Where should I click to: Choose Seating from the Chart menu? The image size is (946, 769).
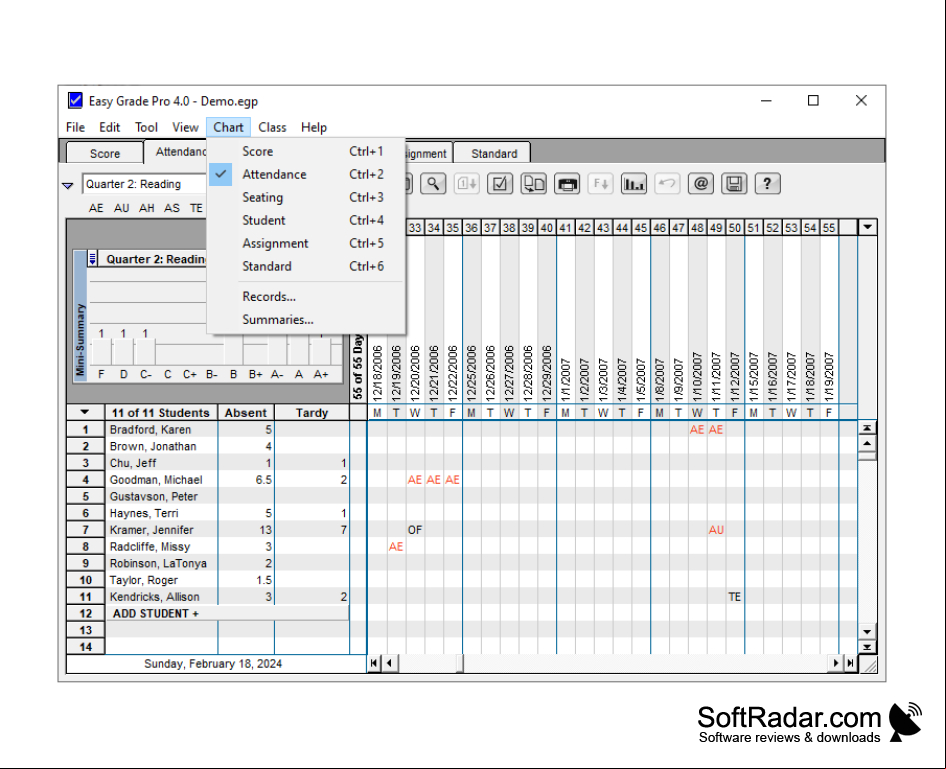tap(306, 197)
